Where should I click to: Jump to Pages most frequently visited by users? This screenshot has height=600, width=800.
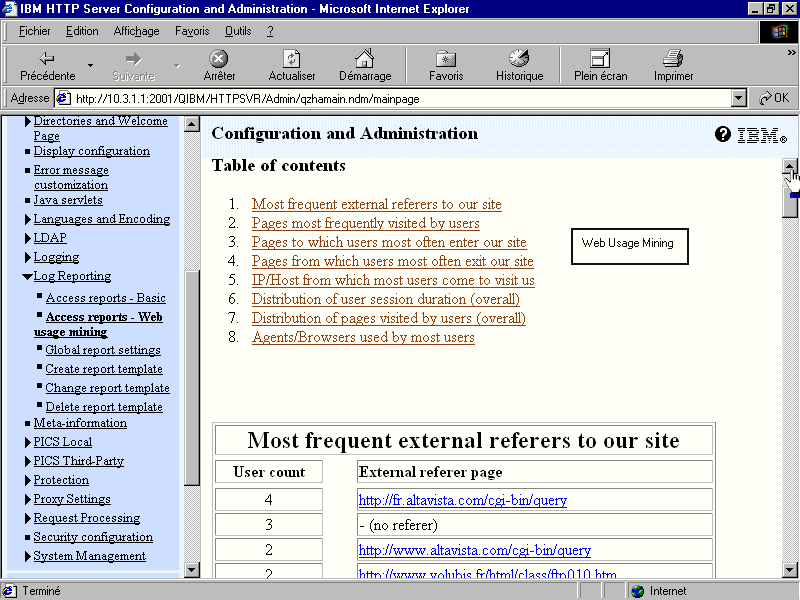pos(366,223)
